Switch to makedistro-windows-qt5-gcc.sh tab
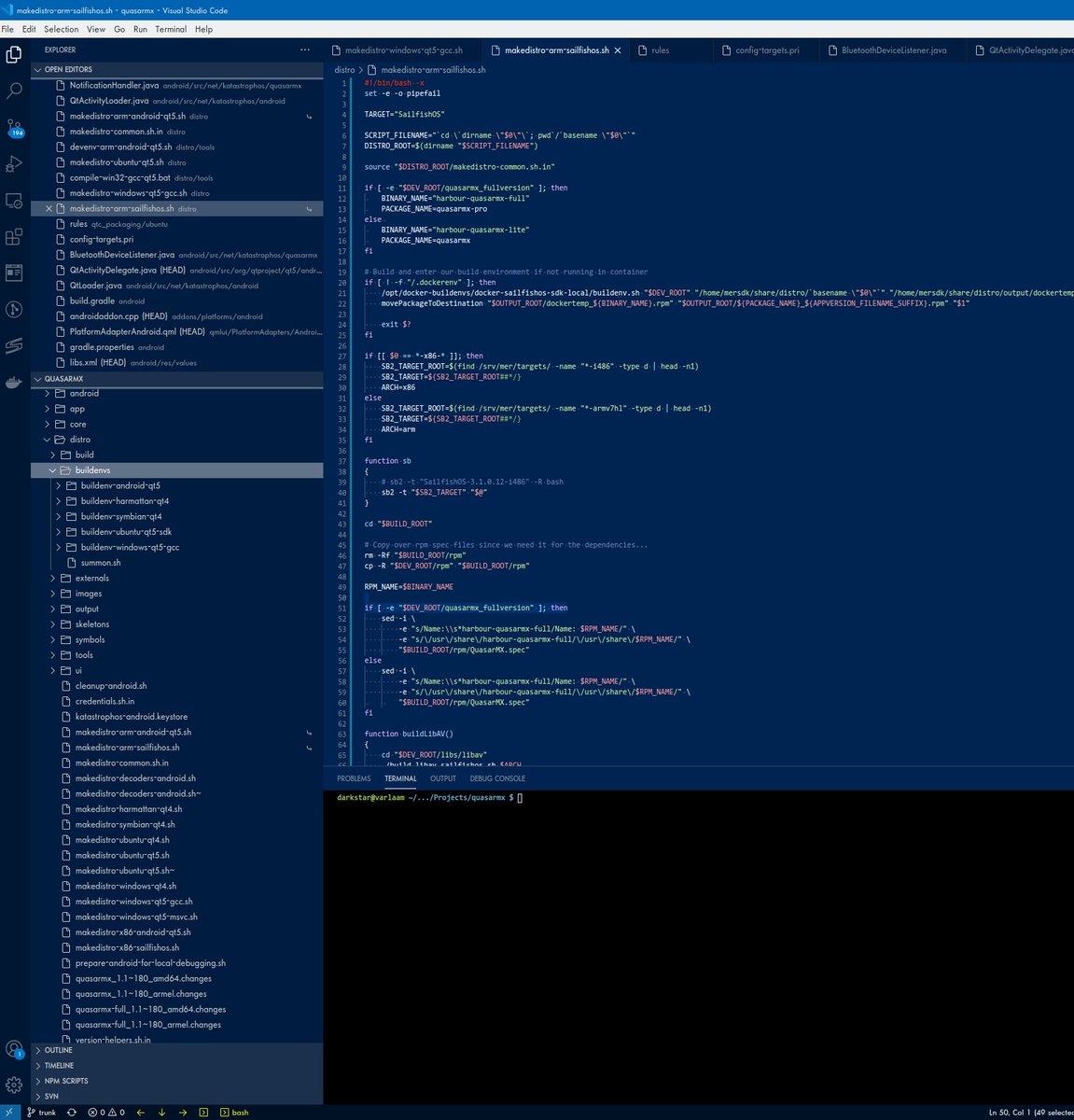The image size is (1074, 1120). point(403,50)
